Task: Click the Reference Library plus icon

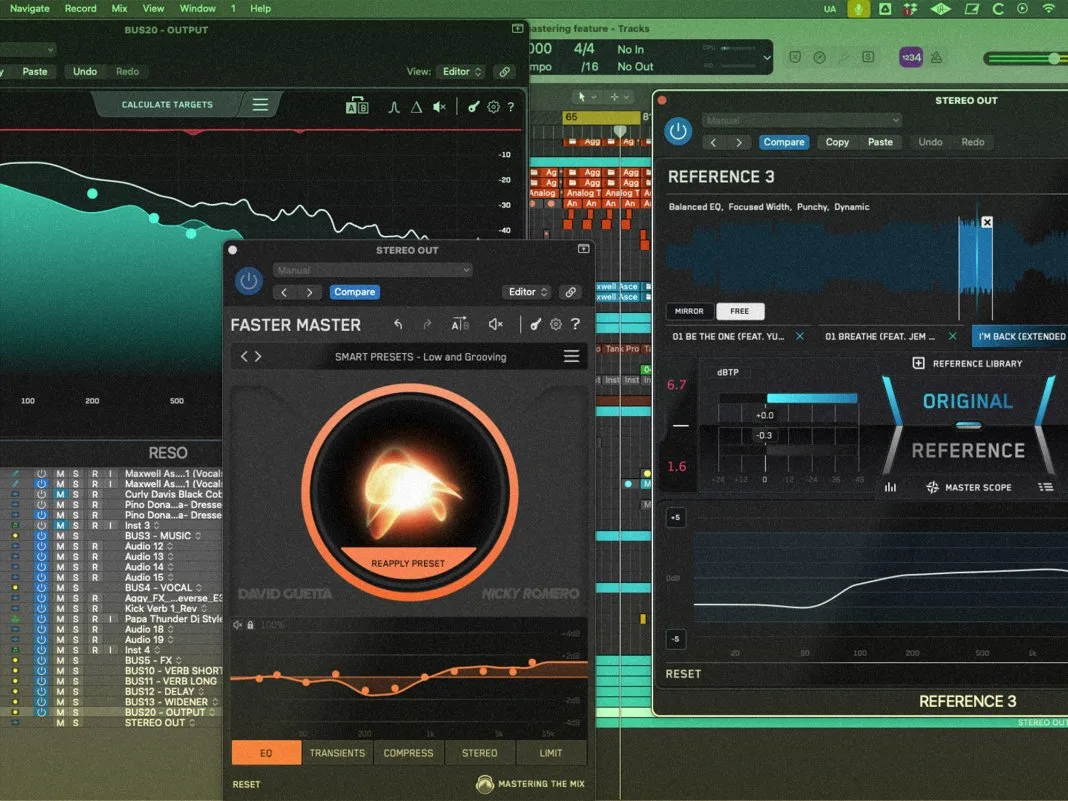Action: (x=918, y=364)
